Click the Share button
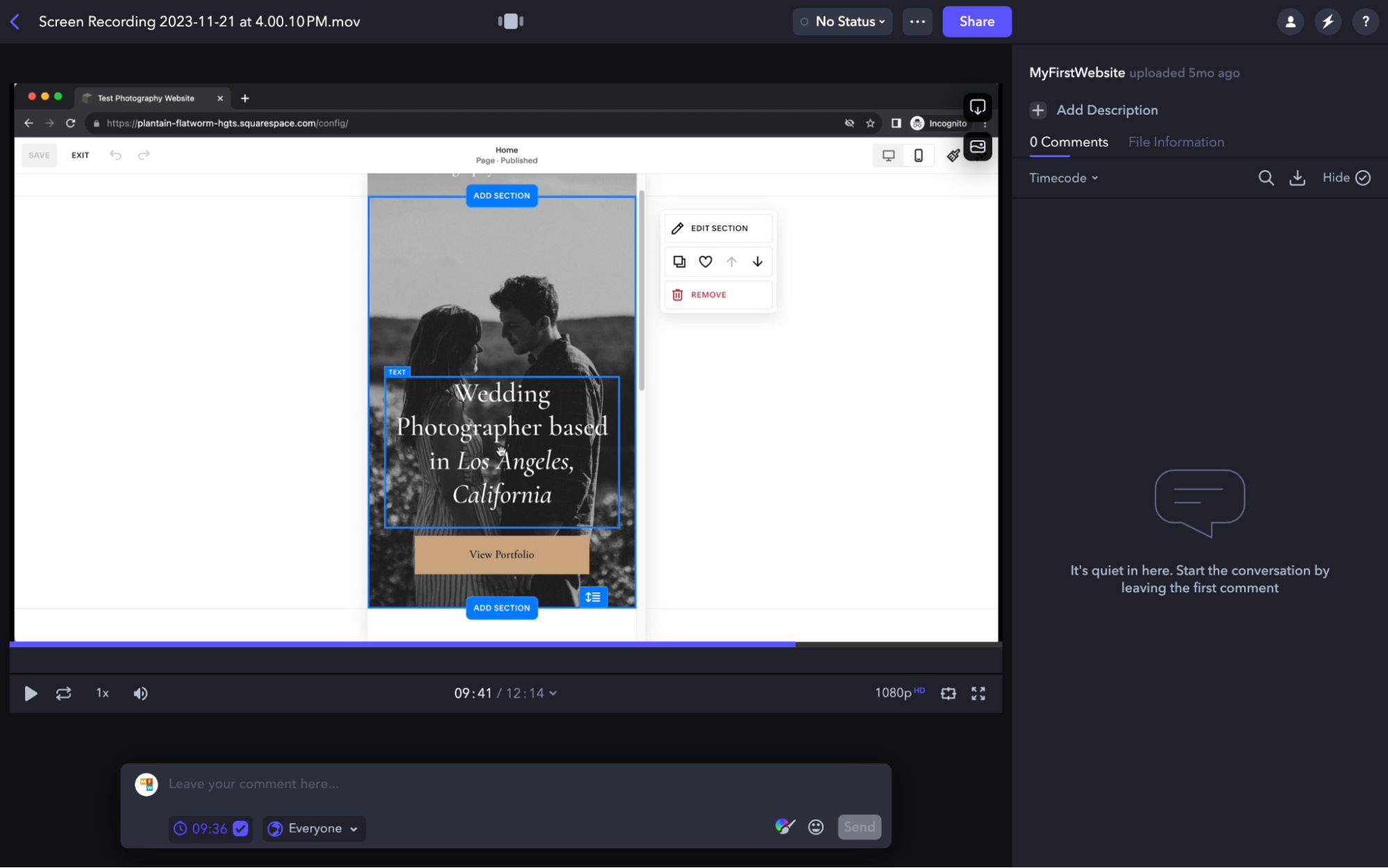 click(976, 22)
